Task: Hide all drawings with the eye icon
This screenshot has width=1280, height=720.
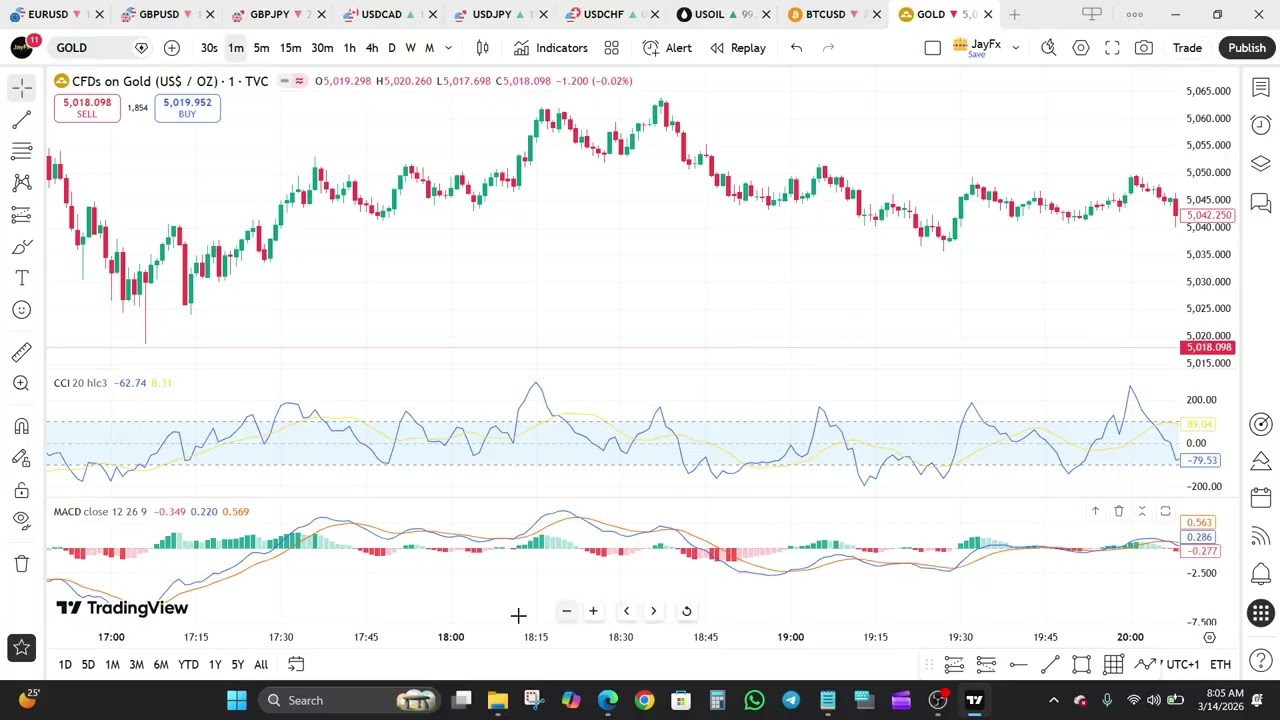Action: [22, 520]
